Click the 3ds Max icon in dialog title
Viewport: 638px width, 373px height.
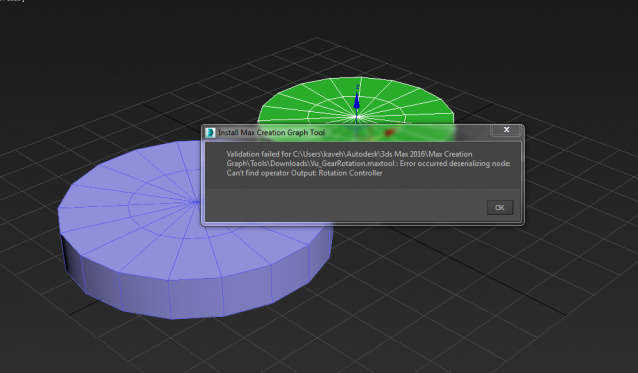tap(210, 133)
